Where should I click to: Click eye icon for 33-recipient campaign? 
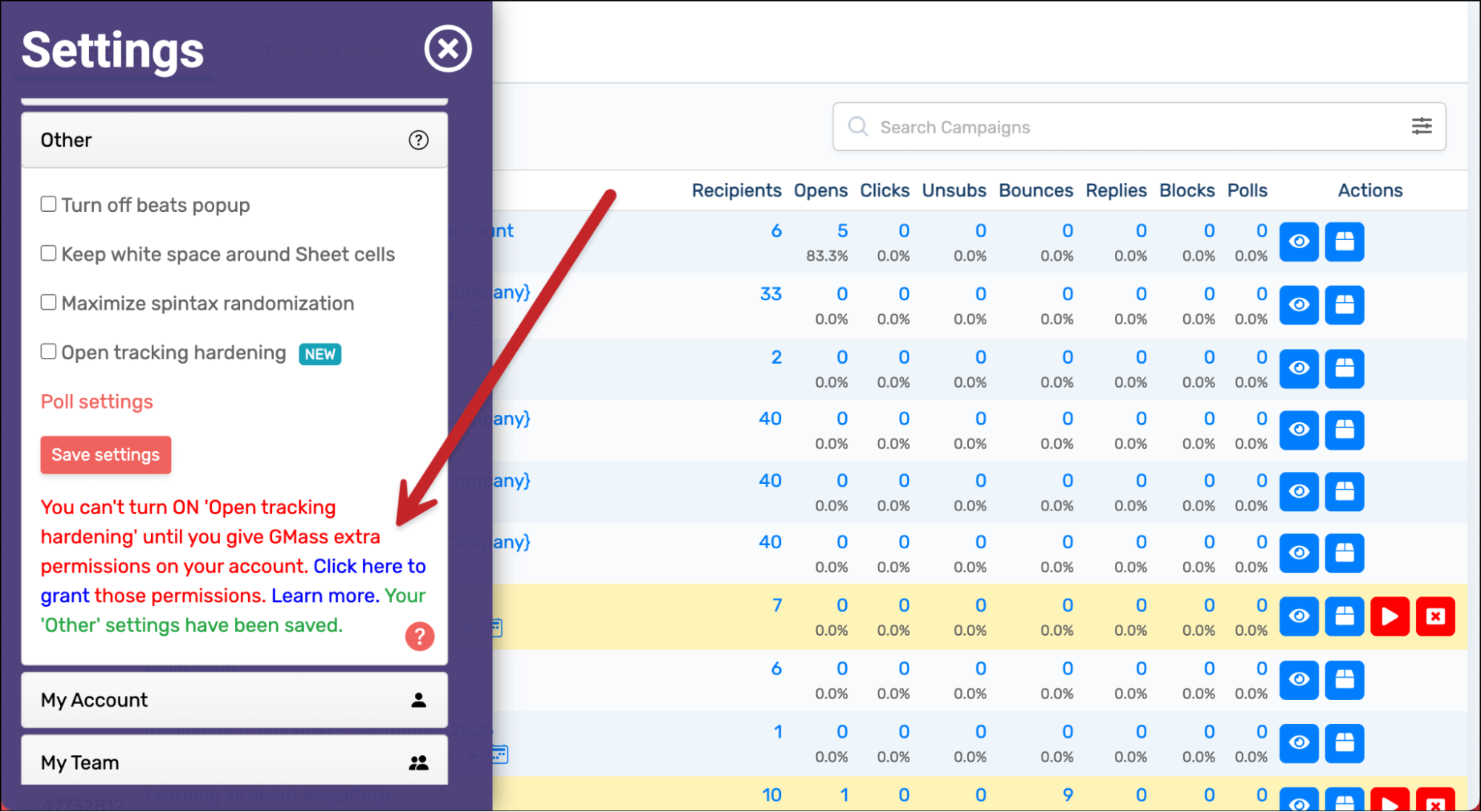(x=1299, y=305)
